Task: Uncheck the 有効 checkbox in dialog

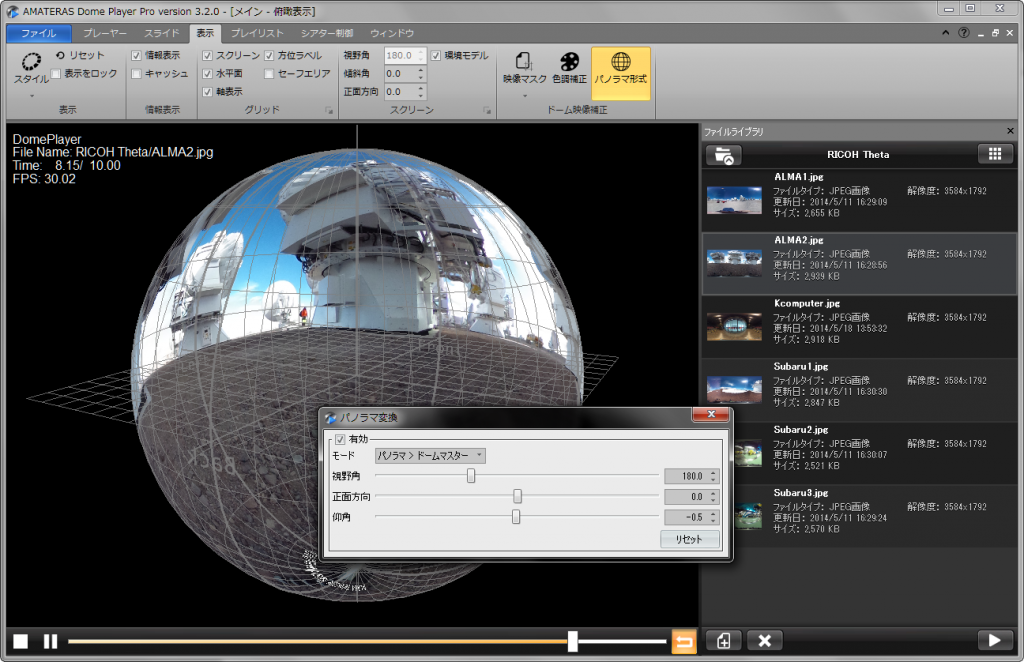Action: [340, 439]
